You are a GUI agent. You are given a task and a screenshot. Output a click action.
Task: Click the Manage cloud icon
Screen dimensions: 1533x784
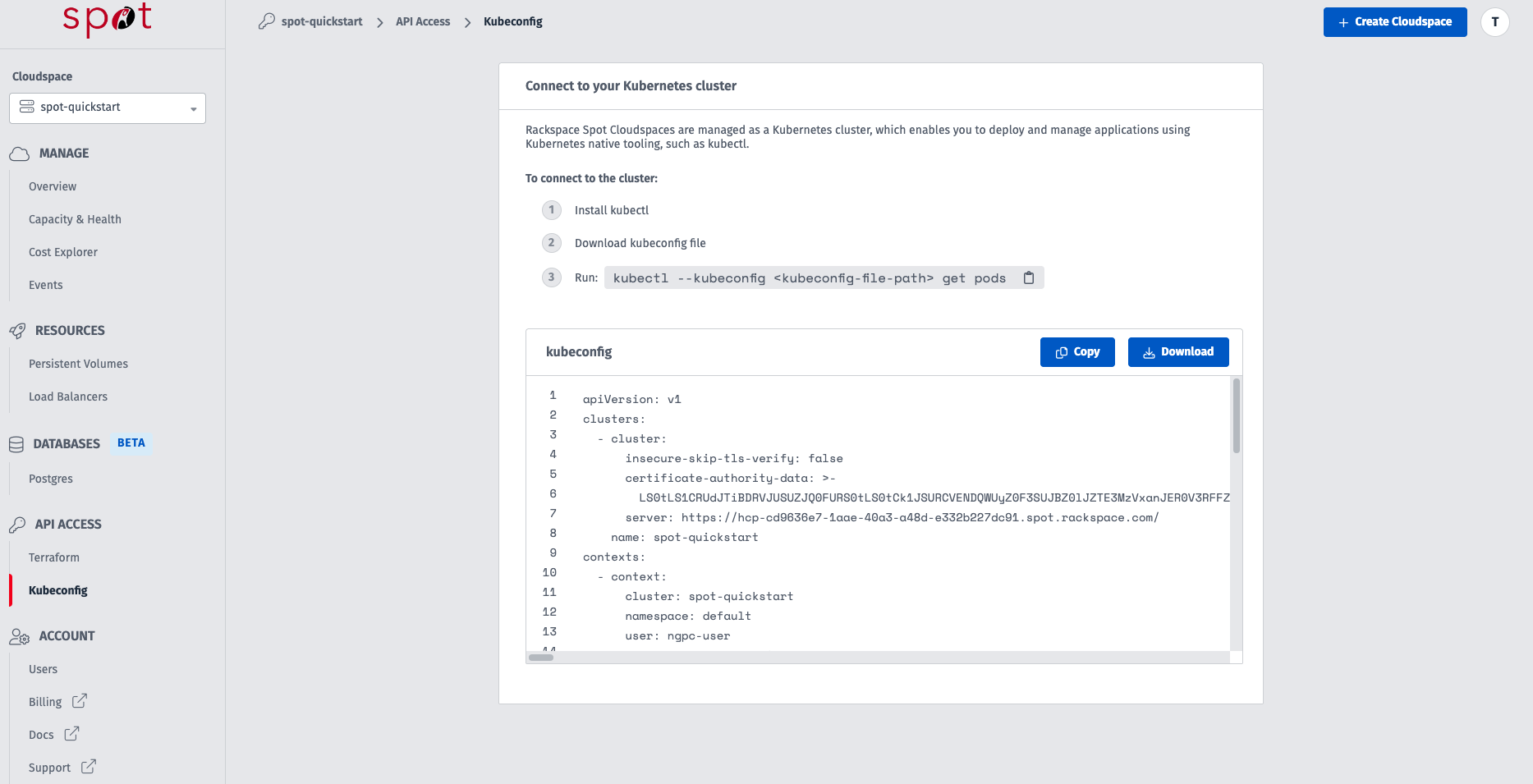point(19,154)
